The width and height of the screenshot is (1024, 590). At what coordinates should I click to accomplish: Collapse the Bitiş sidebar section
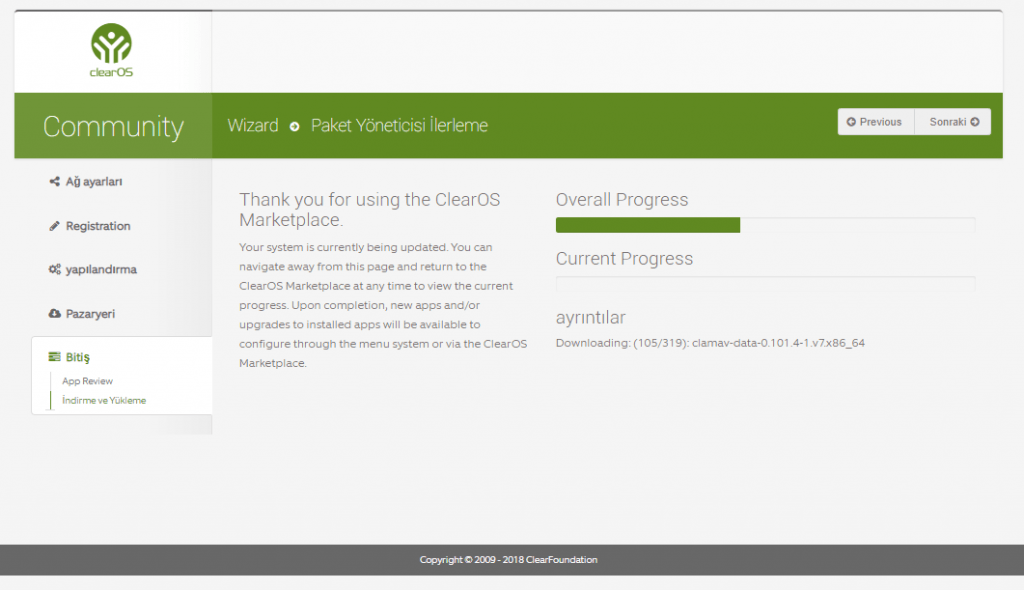78,357
